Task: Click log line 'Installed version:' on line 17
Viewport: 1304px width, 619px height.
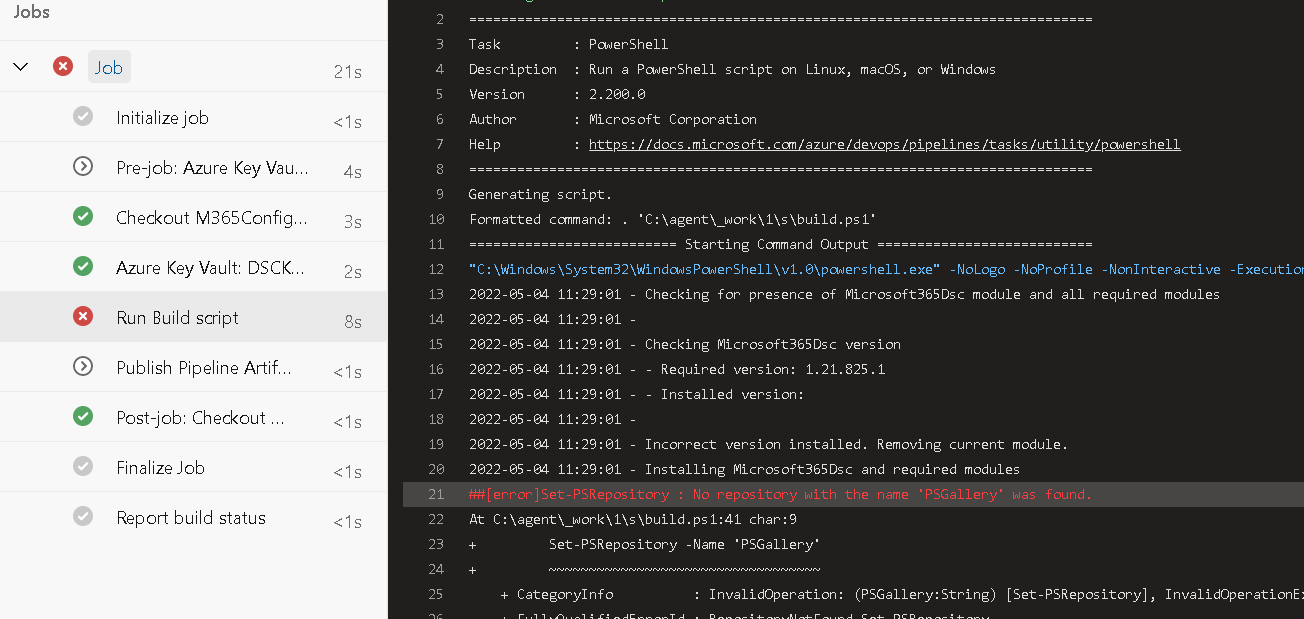Action: [636, 394]
